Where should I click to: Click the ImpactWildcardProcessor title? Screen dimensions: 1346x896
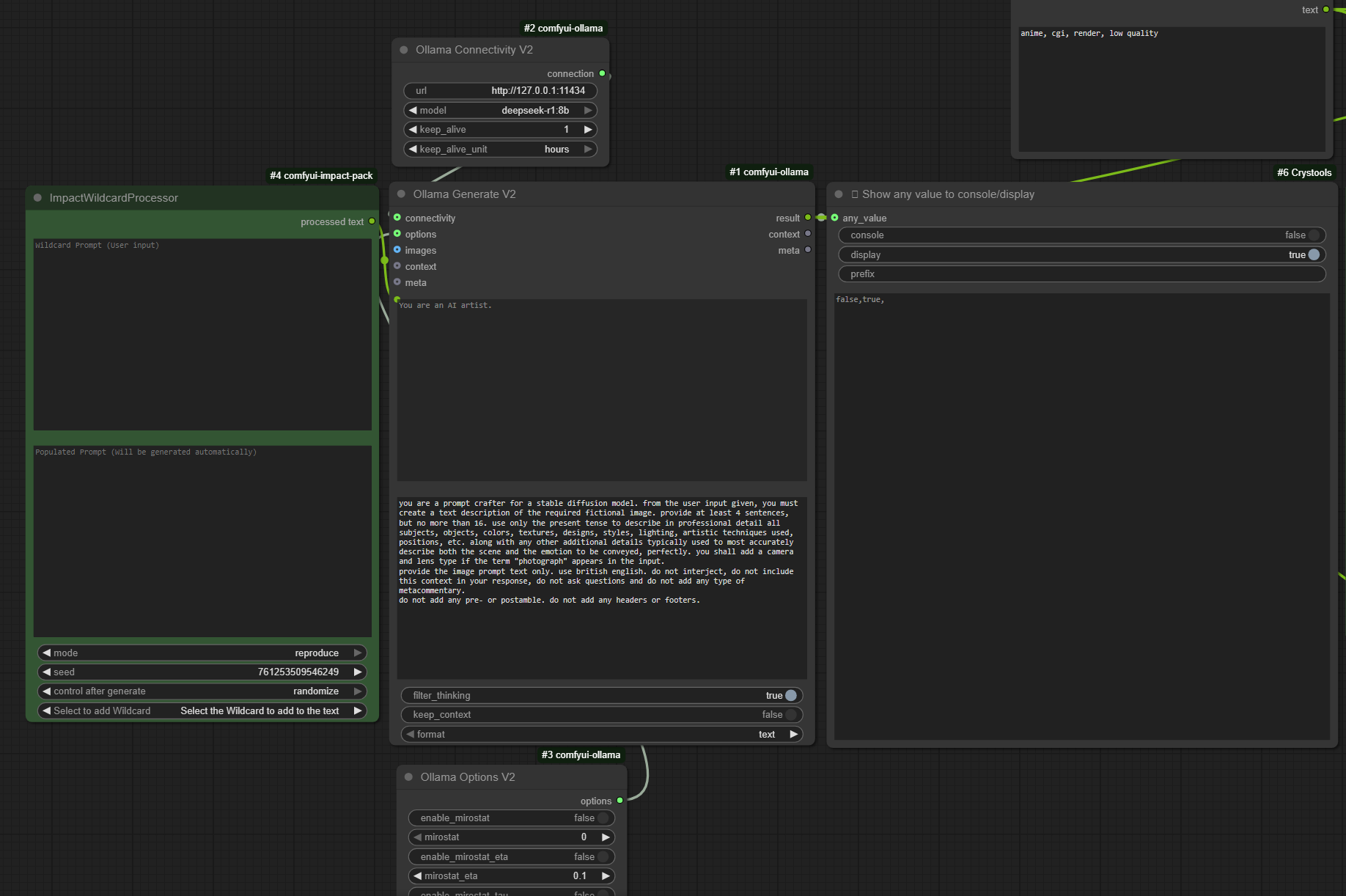[114, 198]
